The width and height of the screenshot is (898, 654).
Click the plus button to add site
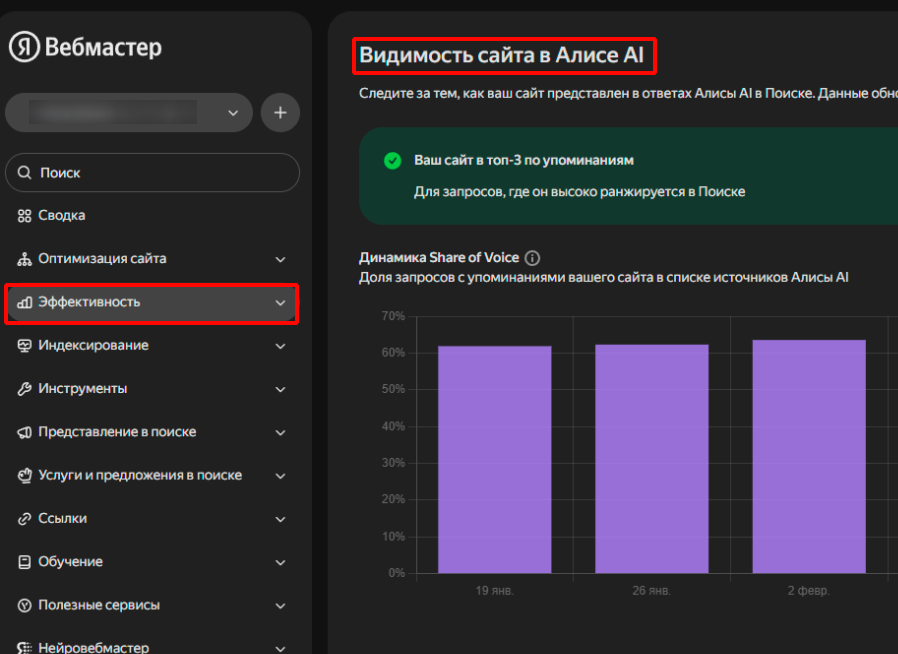(x=280, y=113)
